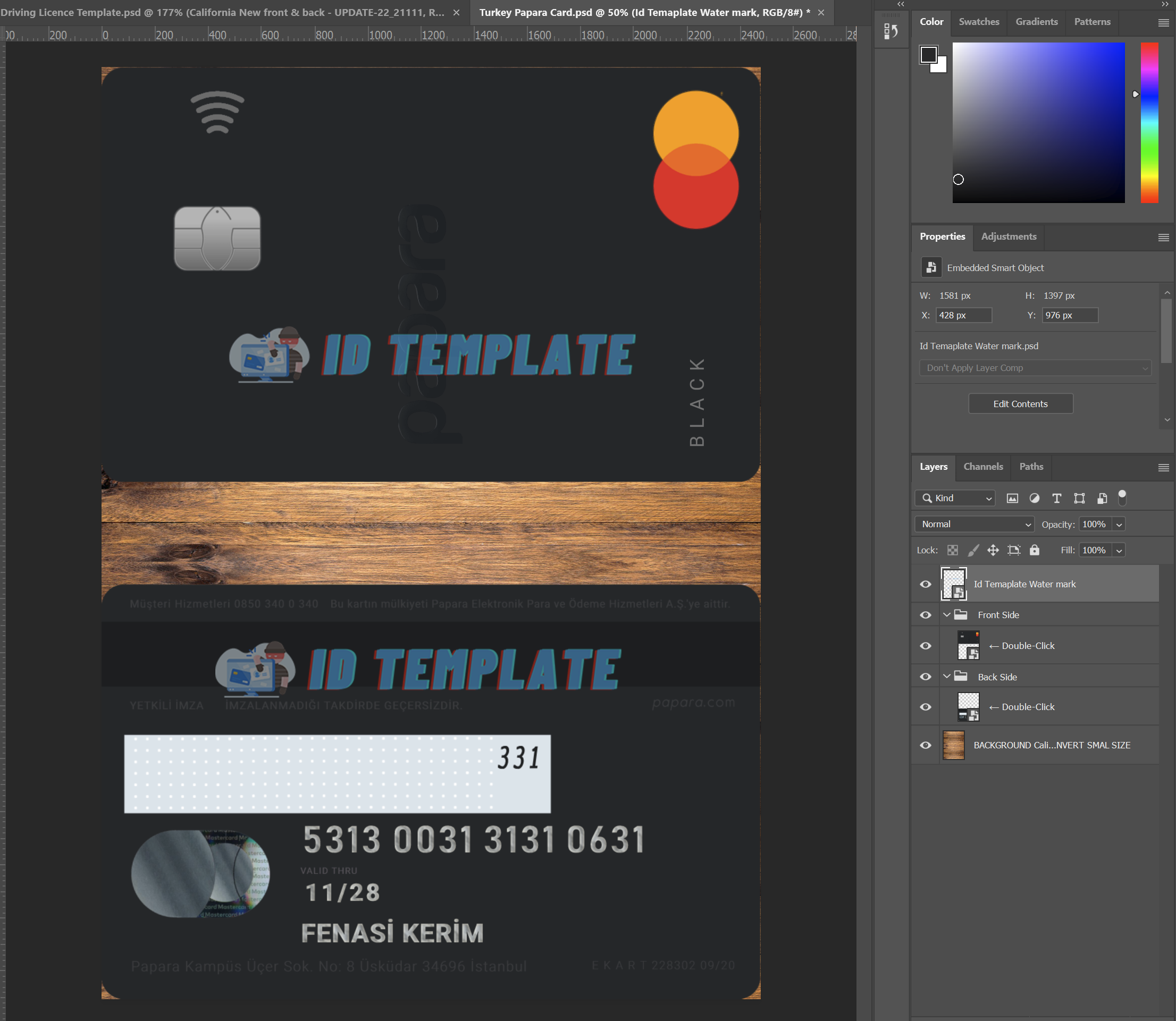
Task: Filter layers by adjustment layers icon
Action: 1034,499
